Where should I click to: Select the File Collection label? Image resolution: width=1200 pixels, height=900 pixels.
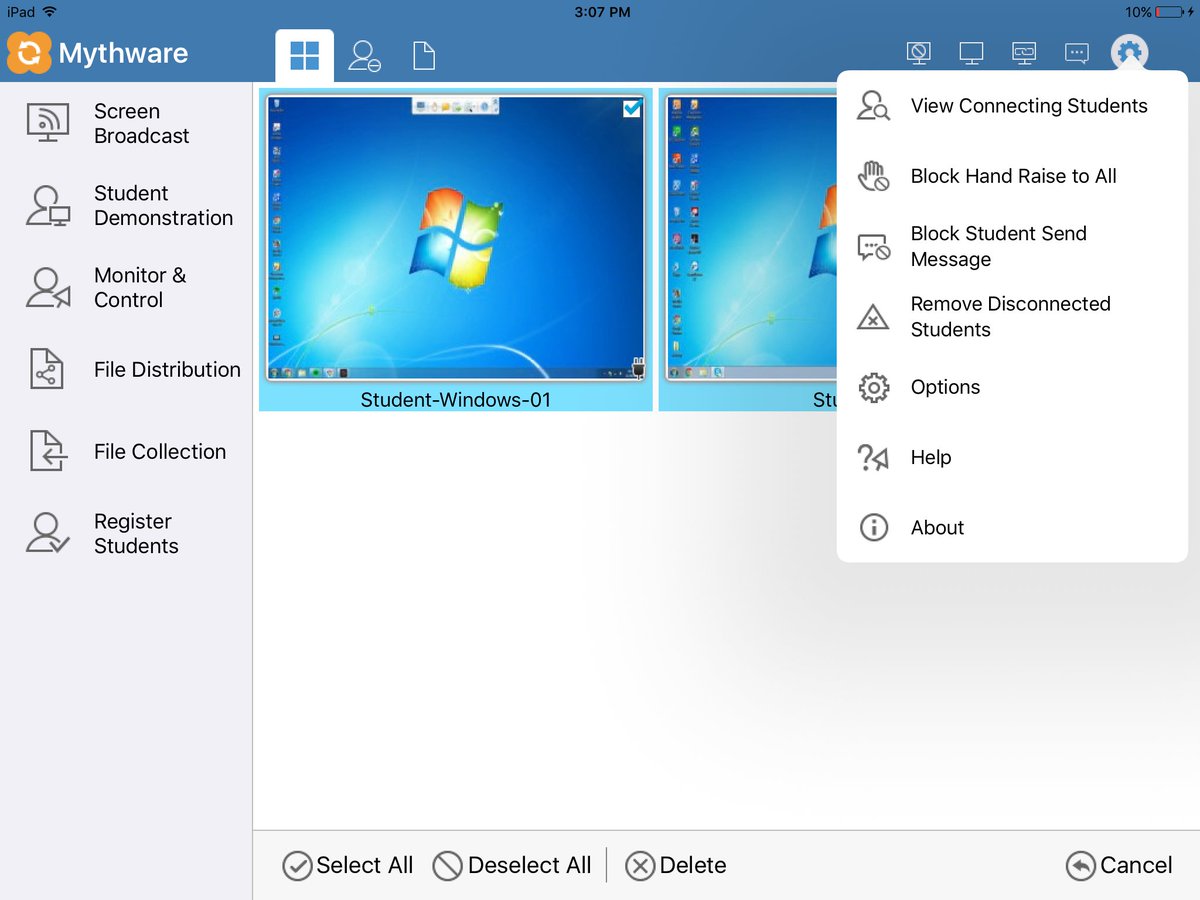(x=160, y=451)
